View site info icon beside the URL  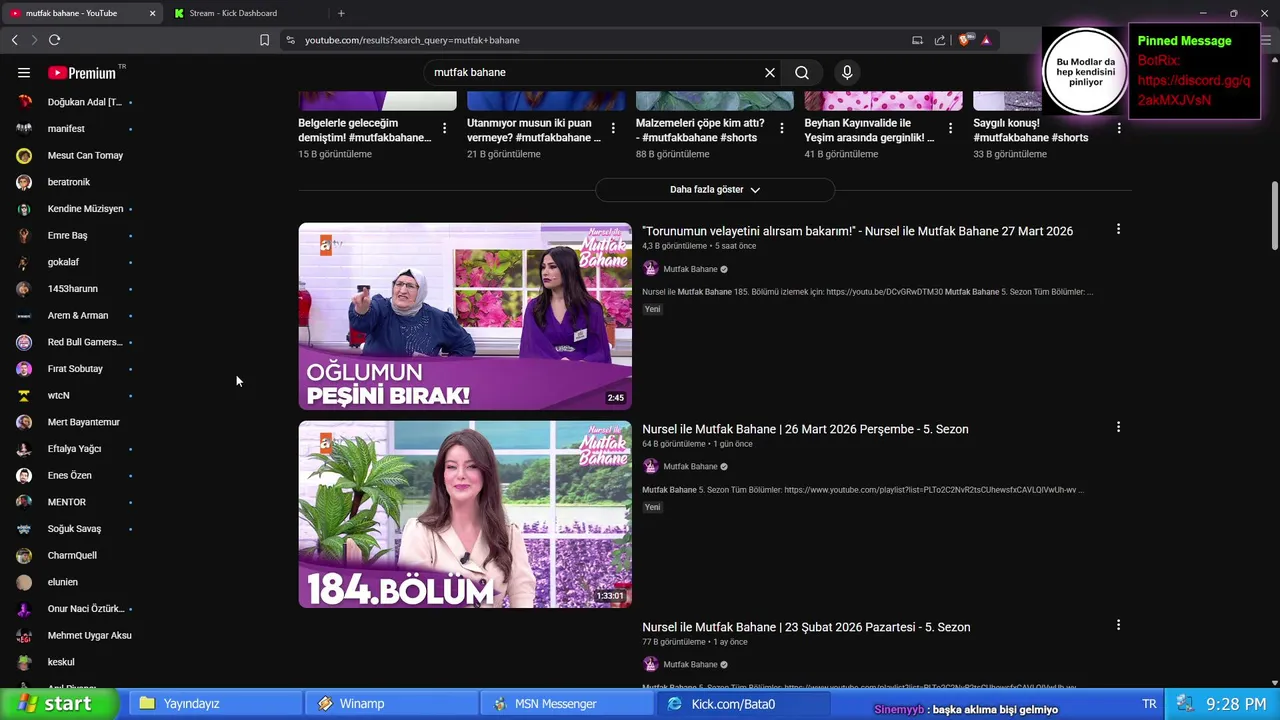(x=290, y=40)
